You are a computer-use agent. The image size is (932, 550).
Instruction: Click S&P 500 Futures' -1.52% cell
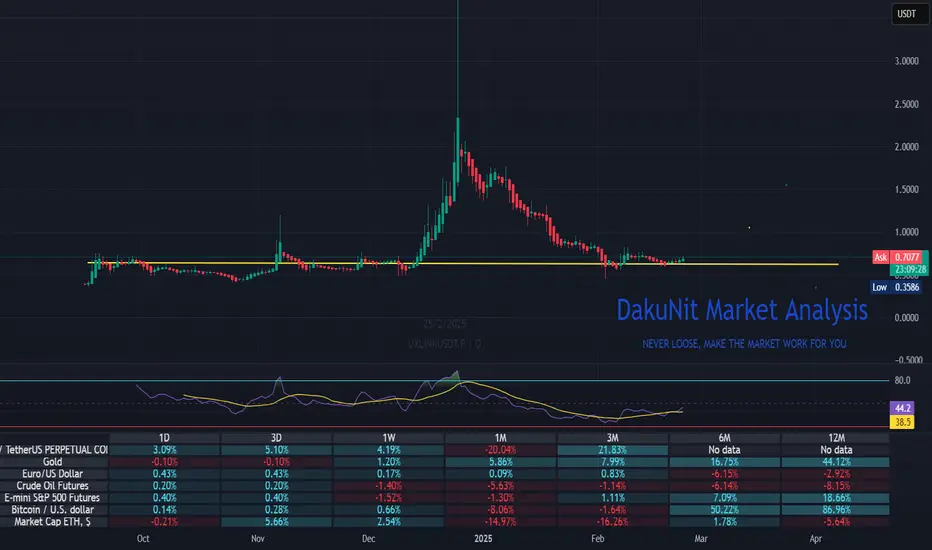[x=389, y=498]
